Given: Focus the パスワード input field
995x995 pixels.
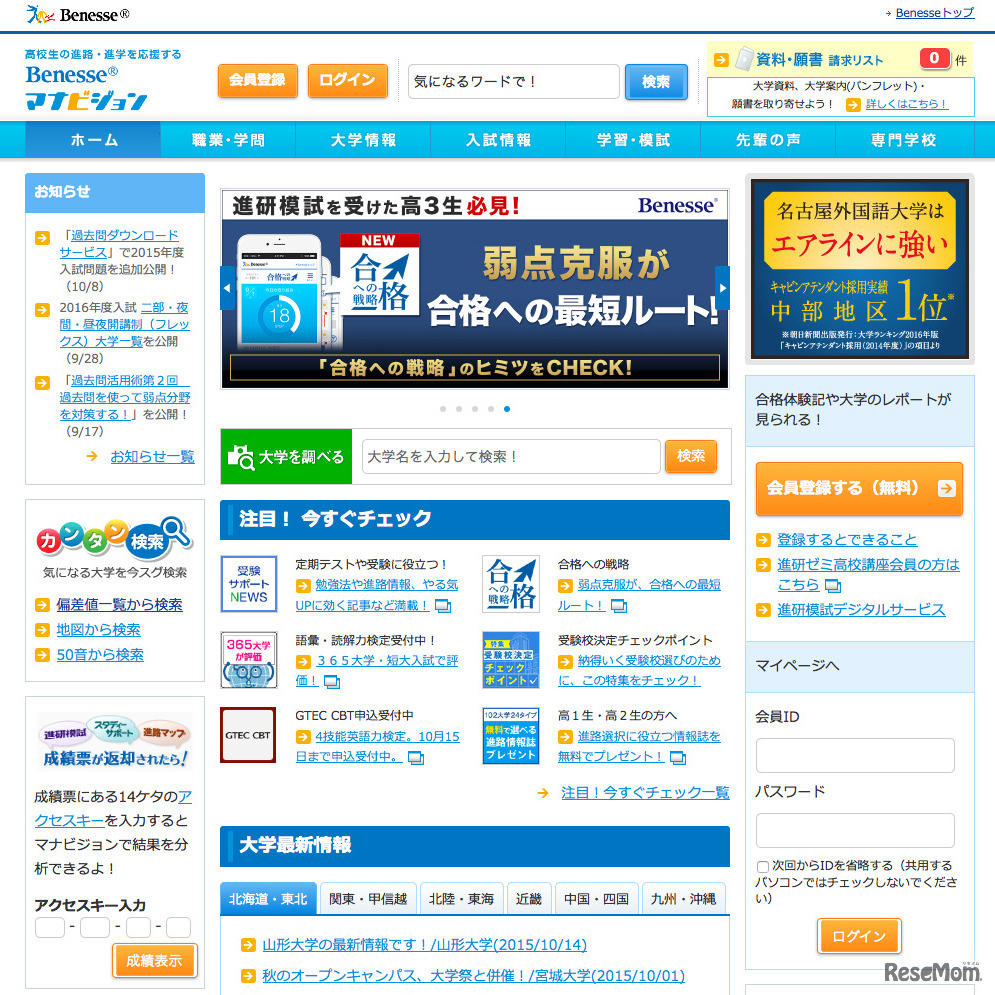Looking at the screenshot, I should (855, 830).
